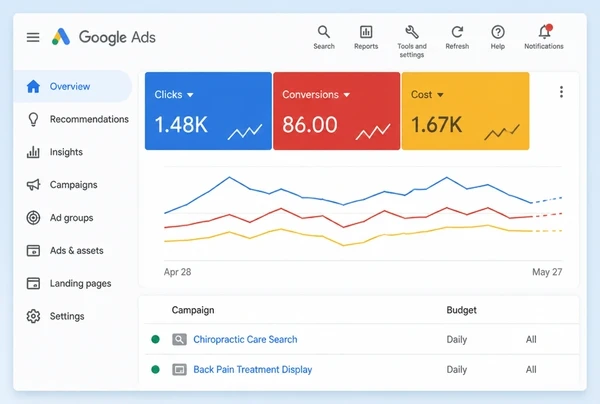Click the search campaign type icon
This screenshot has height=404, width=600.
coord(179,339)
